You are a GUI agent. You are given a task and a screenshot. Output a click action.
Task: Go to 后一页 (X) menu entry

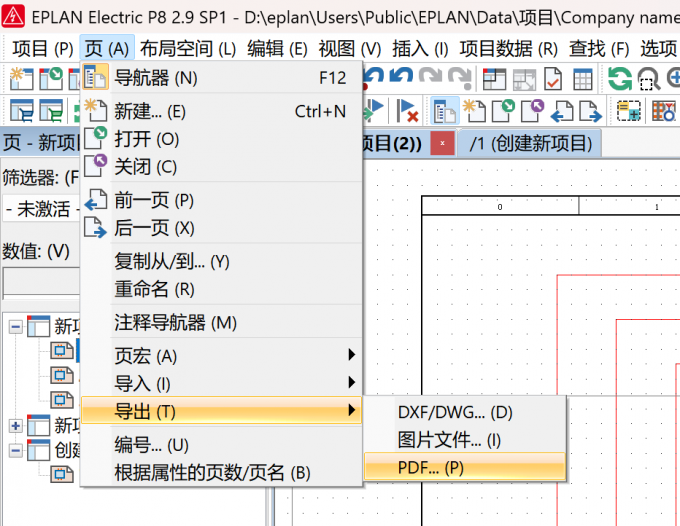click(x=222, y=228)
